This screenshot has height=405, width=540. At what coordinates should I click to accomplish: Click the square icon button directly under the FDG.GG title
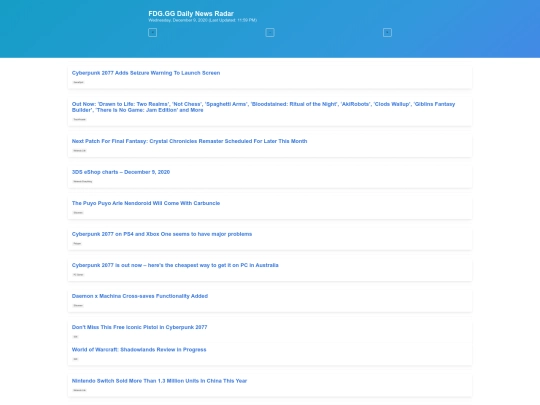[x=152, y=32]
